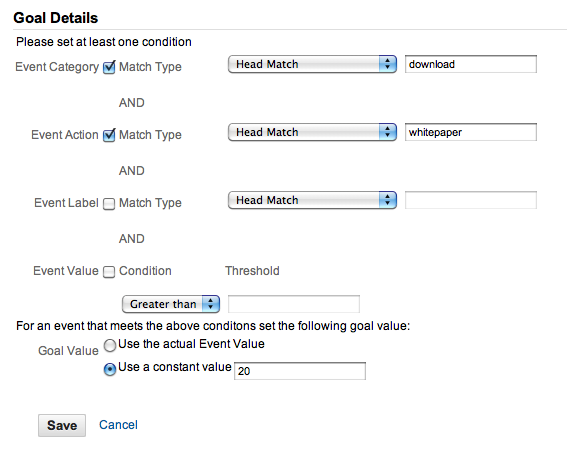Open Event Action Head Match dropdown
567x454 pixels.
point(312,132)
